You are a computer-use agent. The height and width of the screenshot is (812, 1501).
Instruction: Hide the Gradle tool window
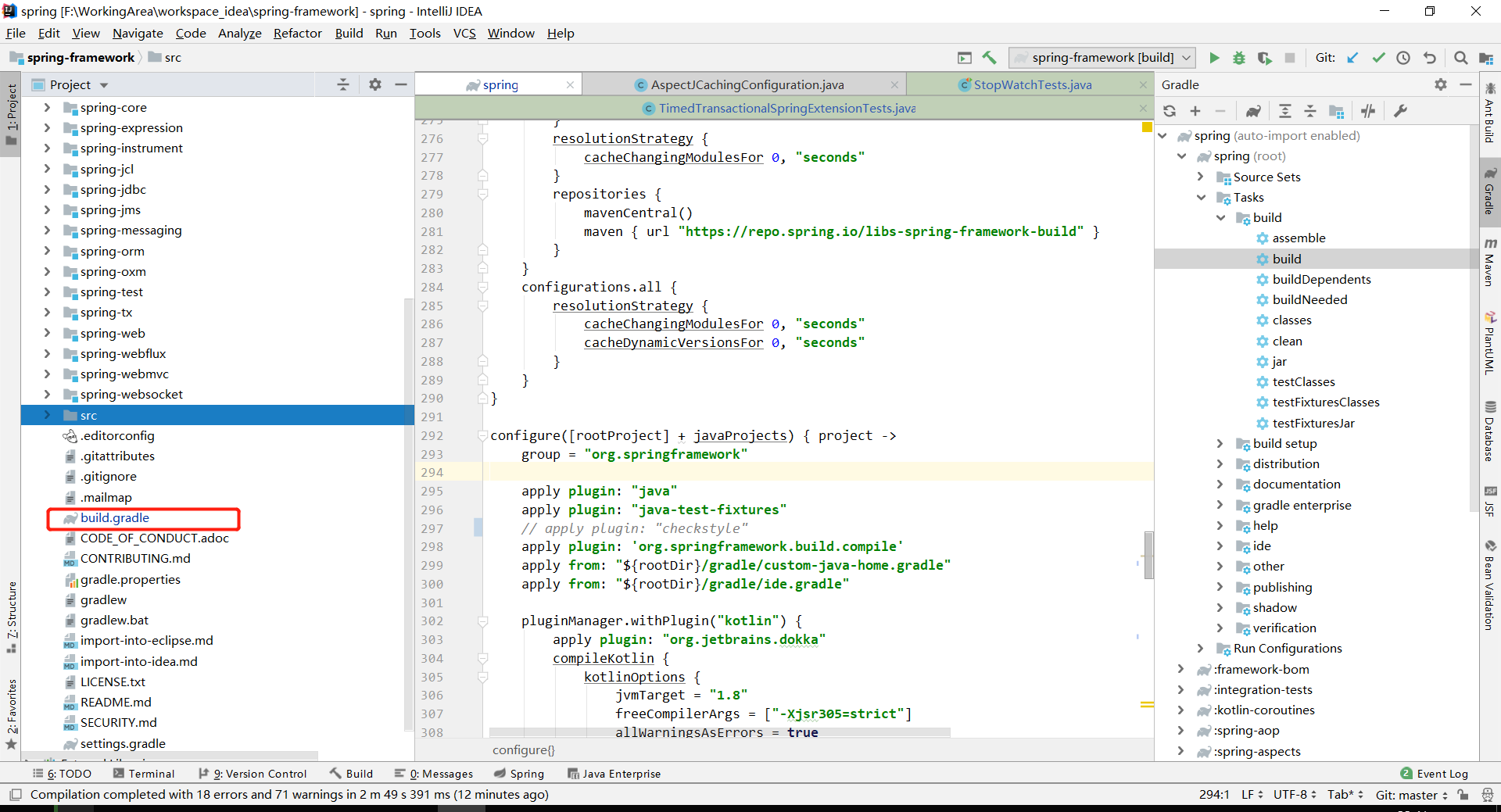[x=1466, y=84]
